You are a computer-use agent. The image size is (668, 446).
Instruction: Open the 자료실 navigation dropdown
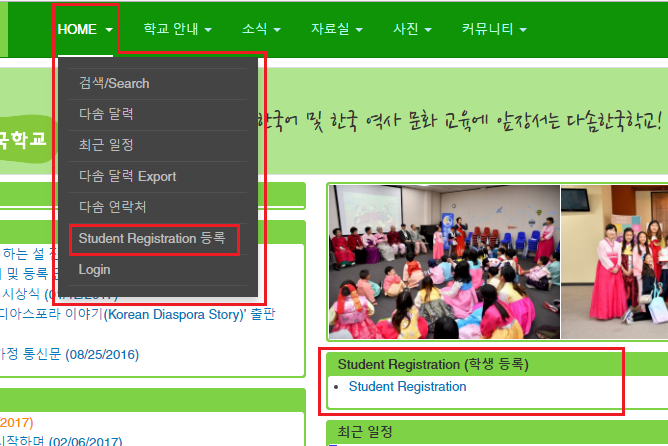[x=336, y=30]
